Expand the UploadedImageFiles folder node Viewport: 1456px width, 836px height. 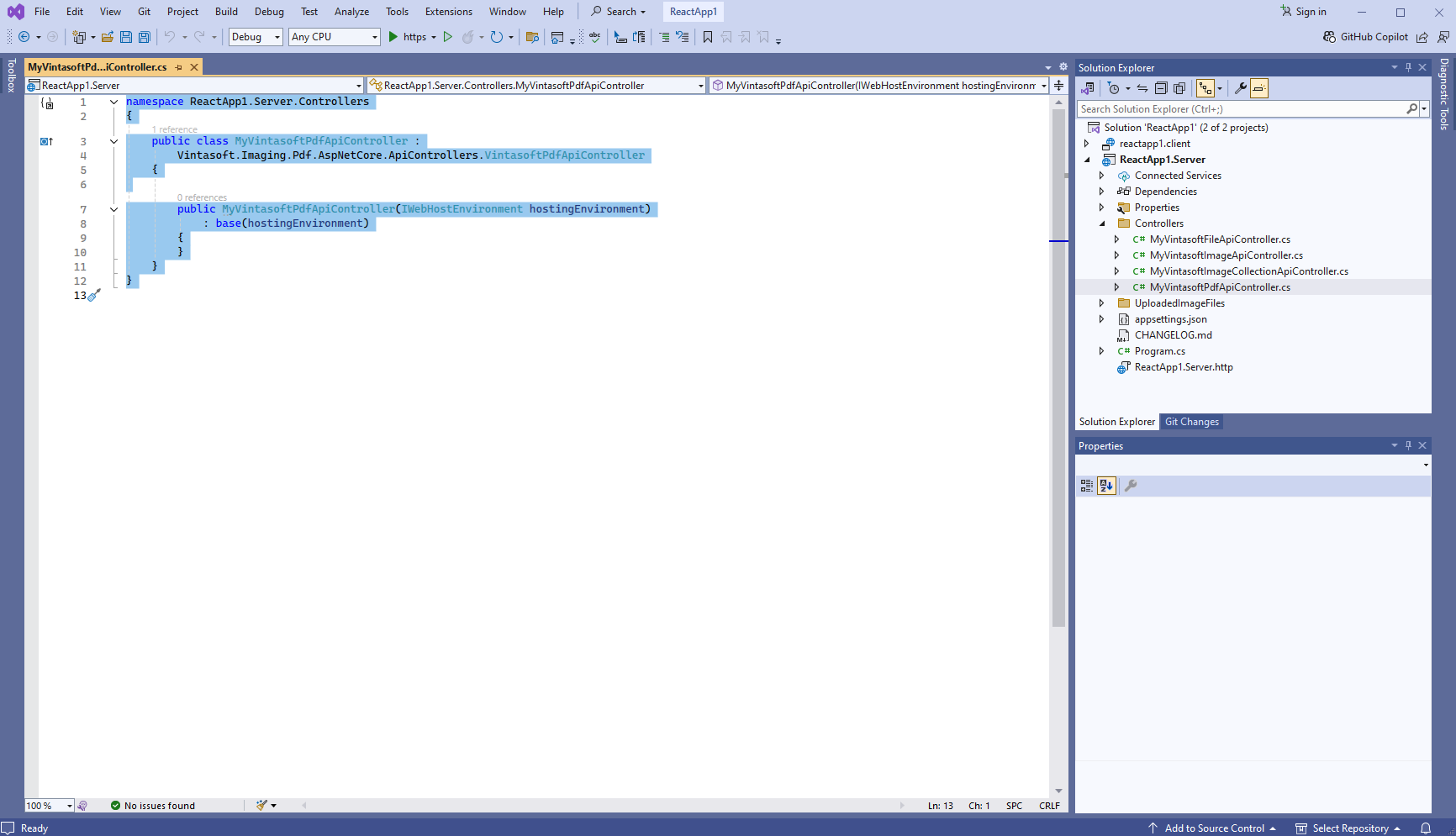1101,303
